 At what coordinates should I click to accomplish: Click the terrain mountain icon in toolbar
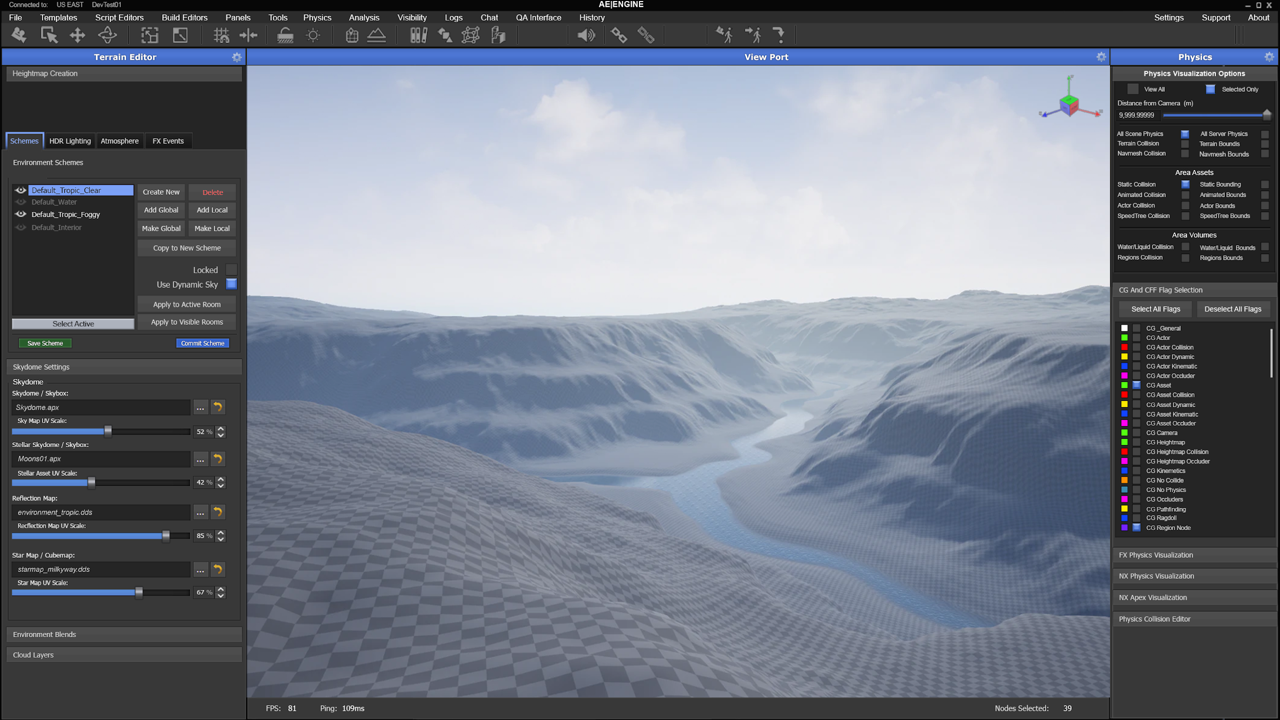click(x=377, y=35)
